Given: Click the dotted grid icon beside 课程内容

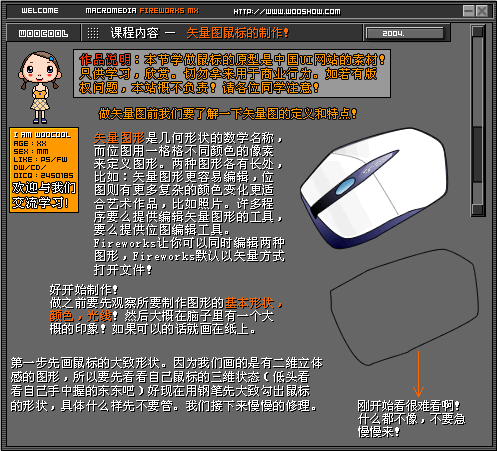Looking at the screenshot, I should tap(93, 33).
